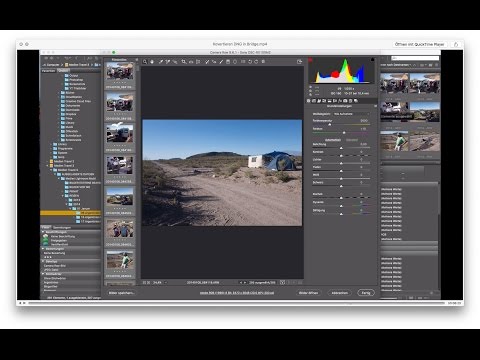Click the Bridge search field
This screenshot has height=360, width=480.
click(415, 58)
